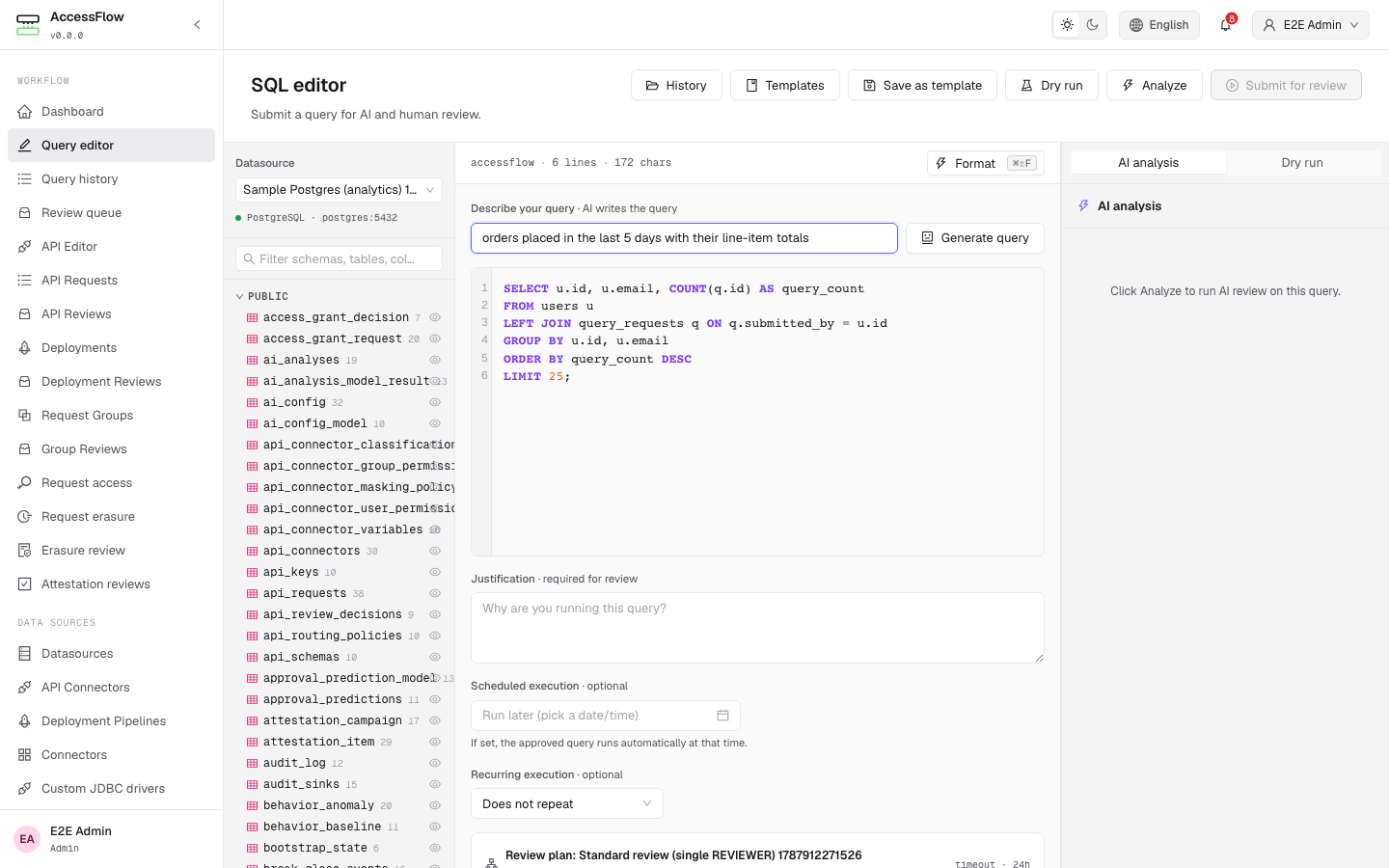The image size is (1389, 868).
Task: Open Datasources page
Action: pyautogui.click(x=111, y=654)
